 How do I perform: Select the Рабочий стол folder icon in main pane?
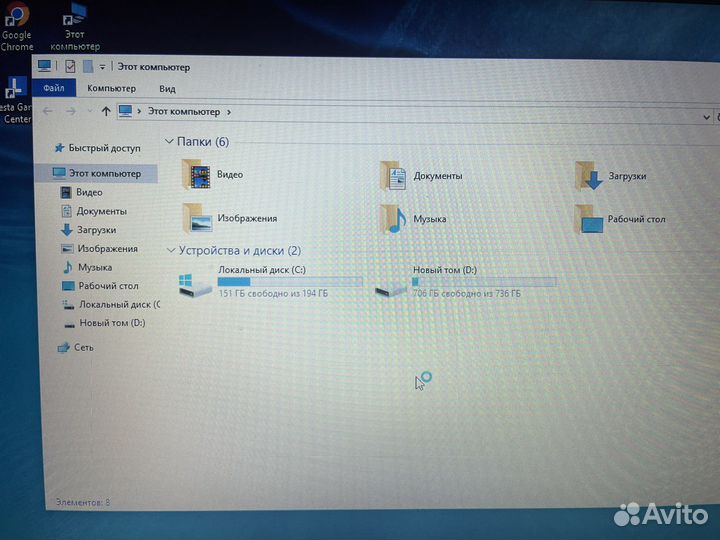(x=589, y=219)
